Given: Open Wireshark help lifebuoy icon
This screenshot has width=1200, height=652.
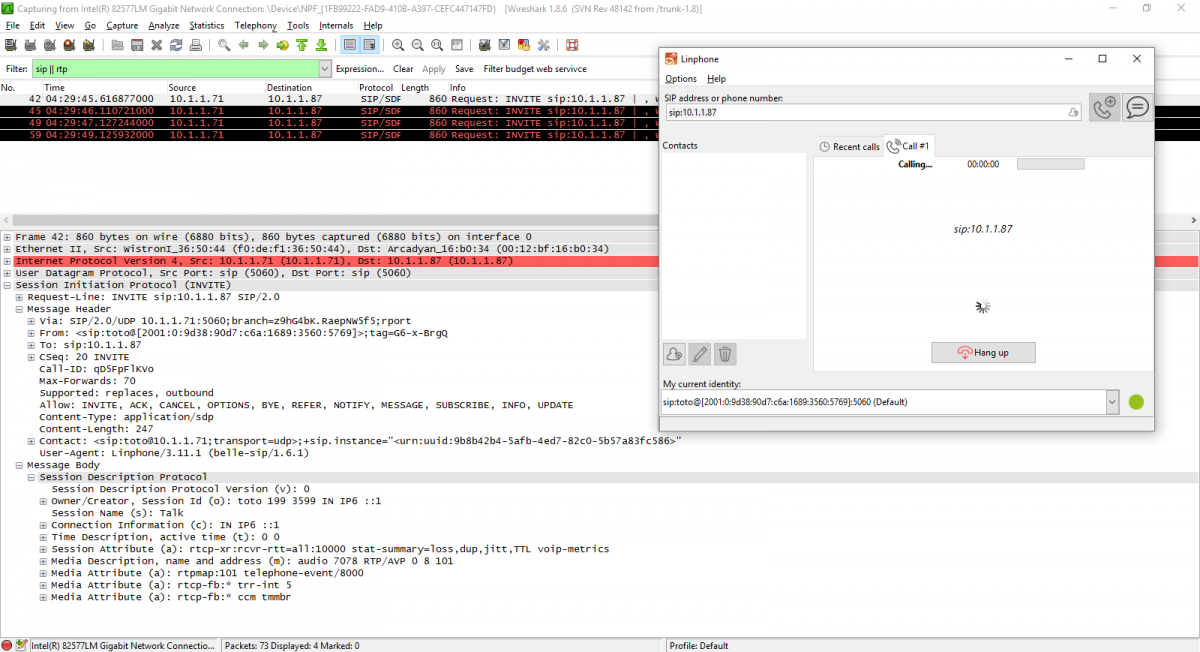Looking at the screenshot, I should pos(572,45).
